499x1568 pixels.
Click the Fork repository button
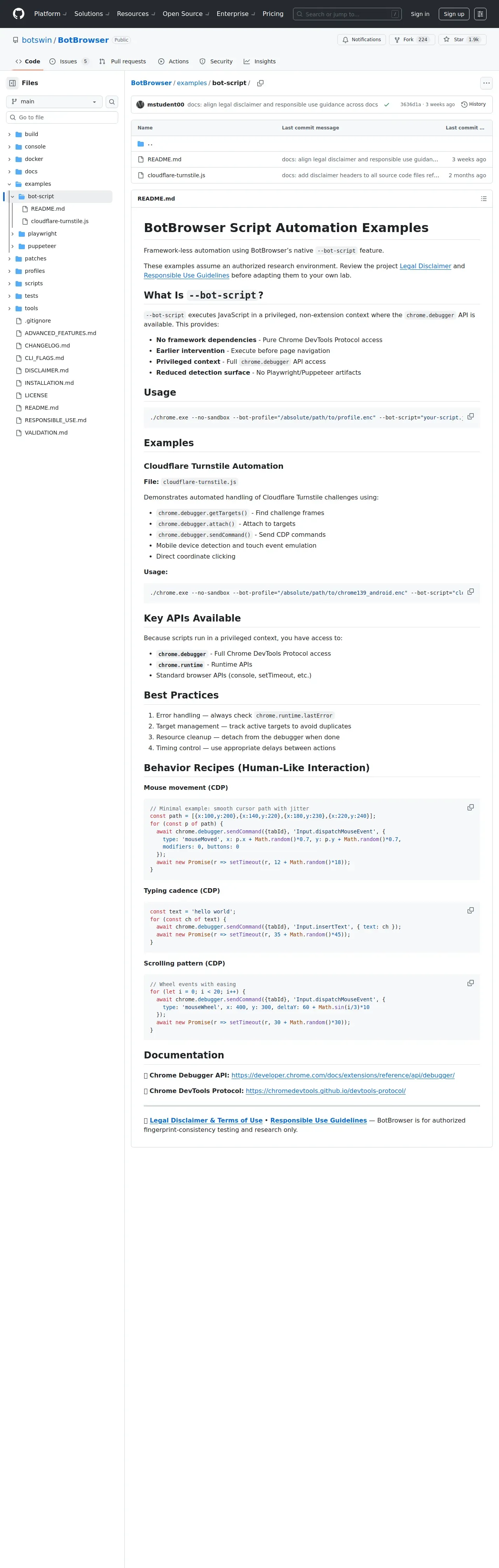coord(412,40)
